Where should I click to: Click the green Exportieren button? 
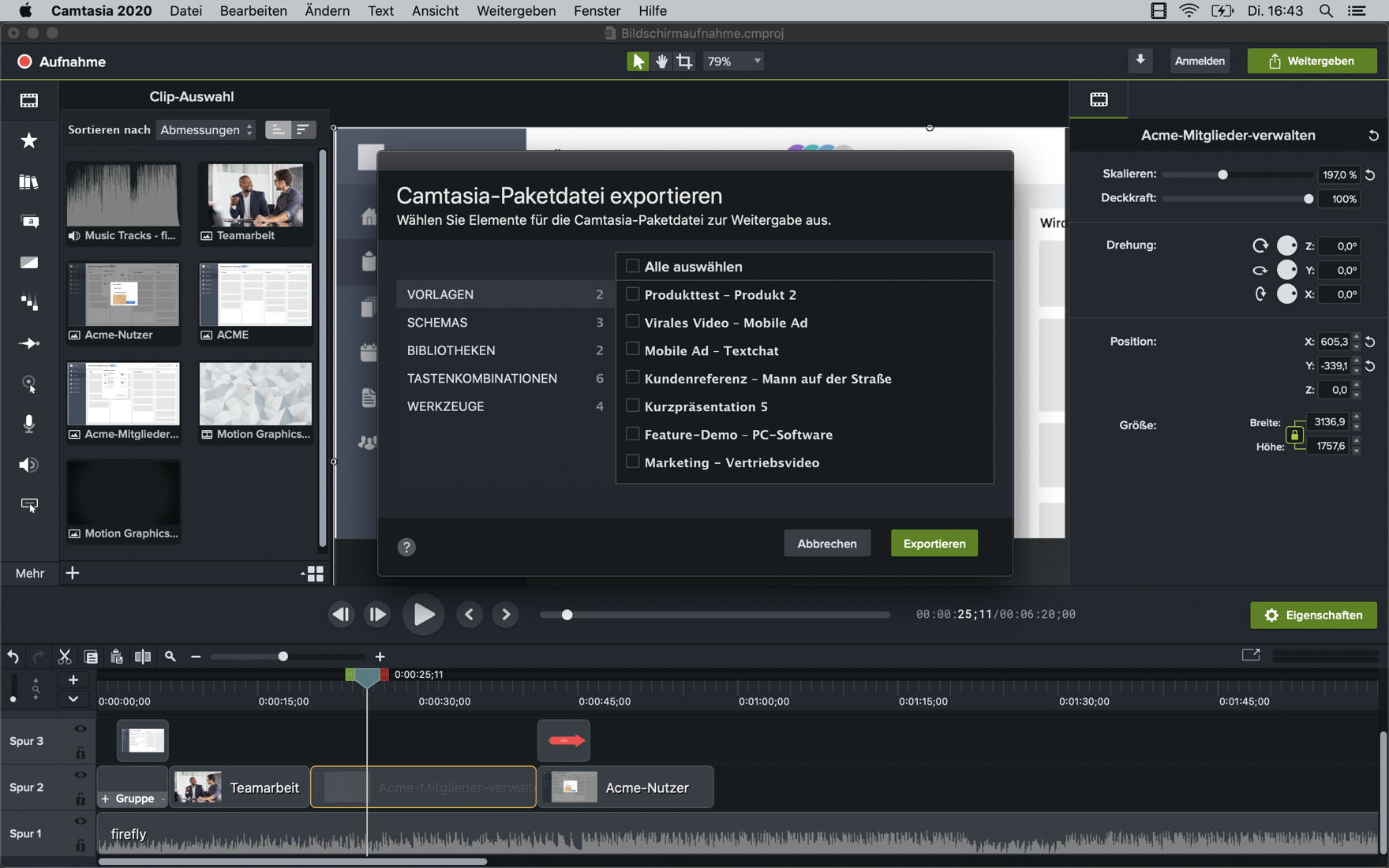pos(934,544)
